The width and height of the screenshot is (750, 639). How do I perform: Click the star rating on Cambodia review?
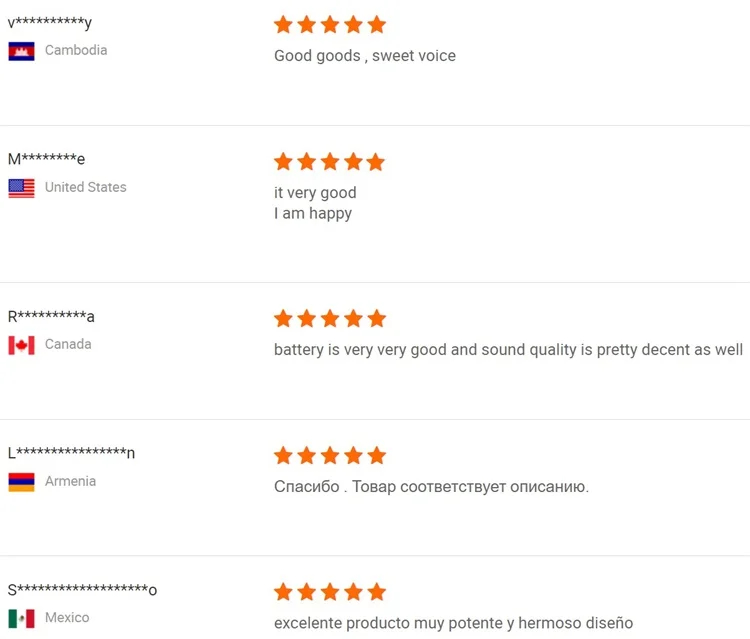point(329,25)
